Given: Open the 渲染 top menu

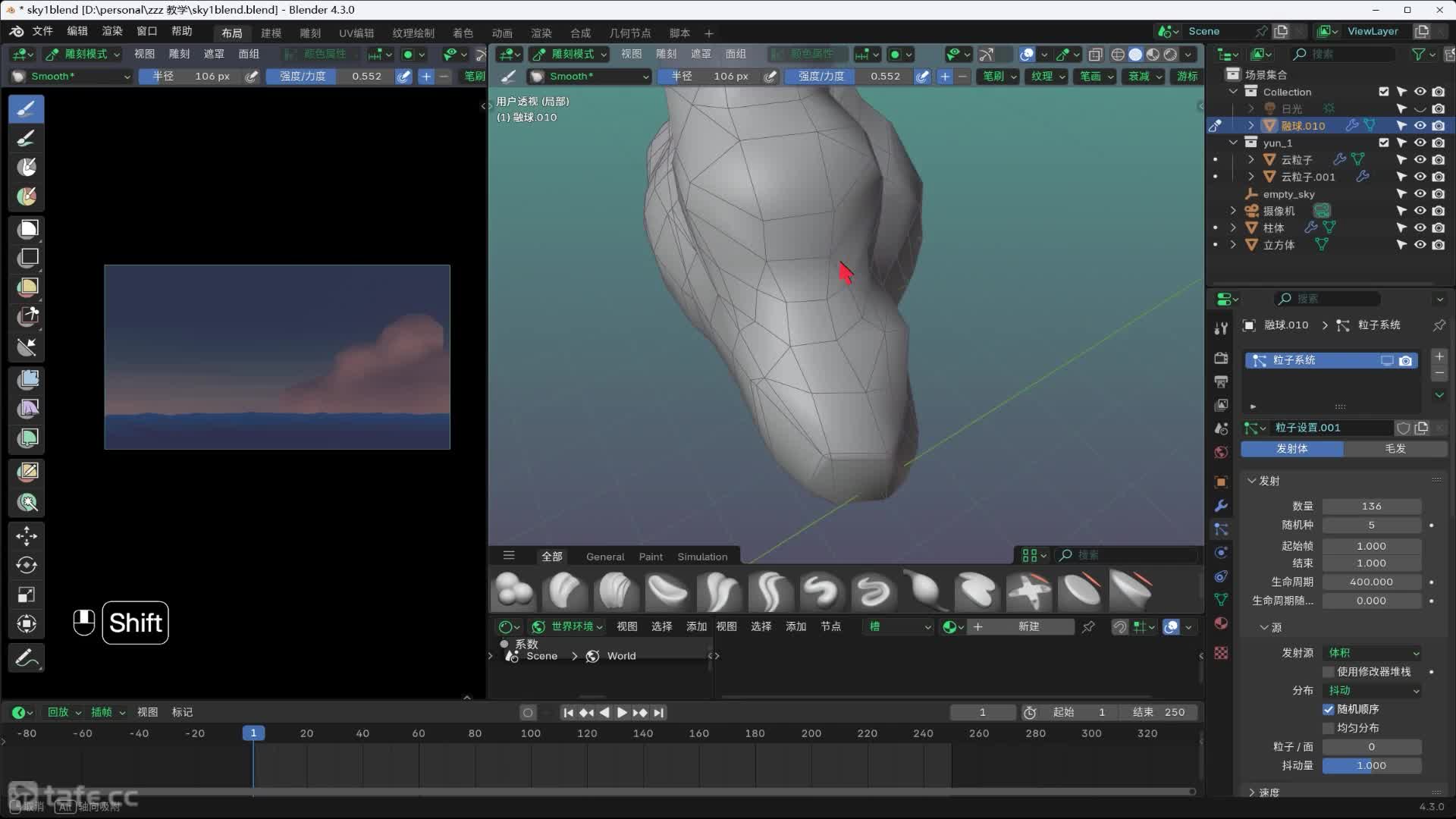Looking at the screenshot, I should tap(112, 31).
